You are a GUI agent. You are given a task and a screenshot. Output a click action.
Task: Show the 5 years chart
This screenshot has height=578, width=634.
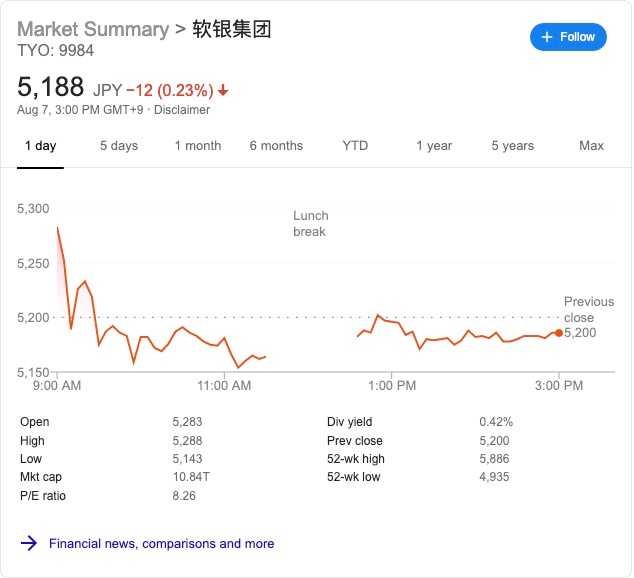(512, 146)
